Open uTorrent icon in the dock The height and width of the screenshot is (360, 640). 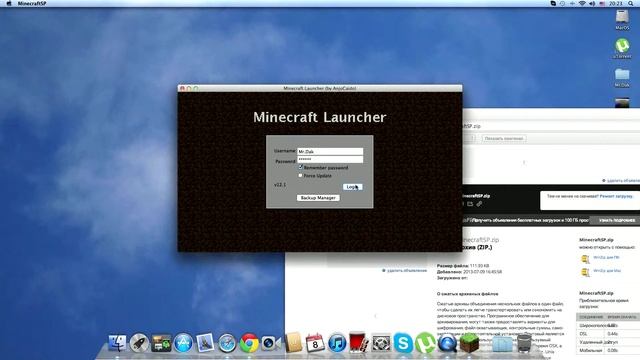click(x=425, y=343)
